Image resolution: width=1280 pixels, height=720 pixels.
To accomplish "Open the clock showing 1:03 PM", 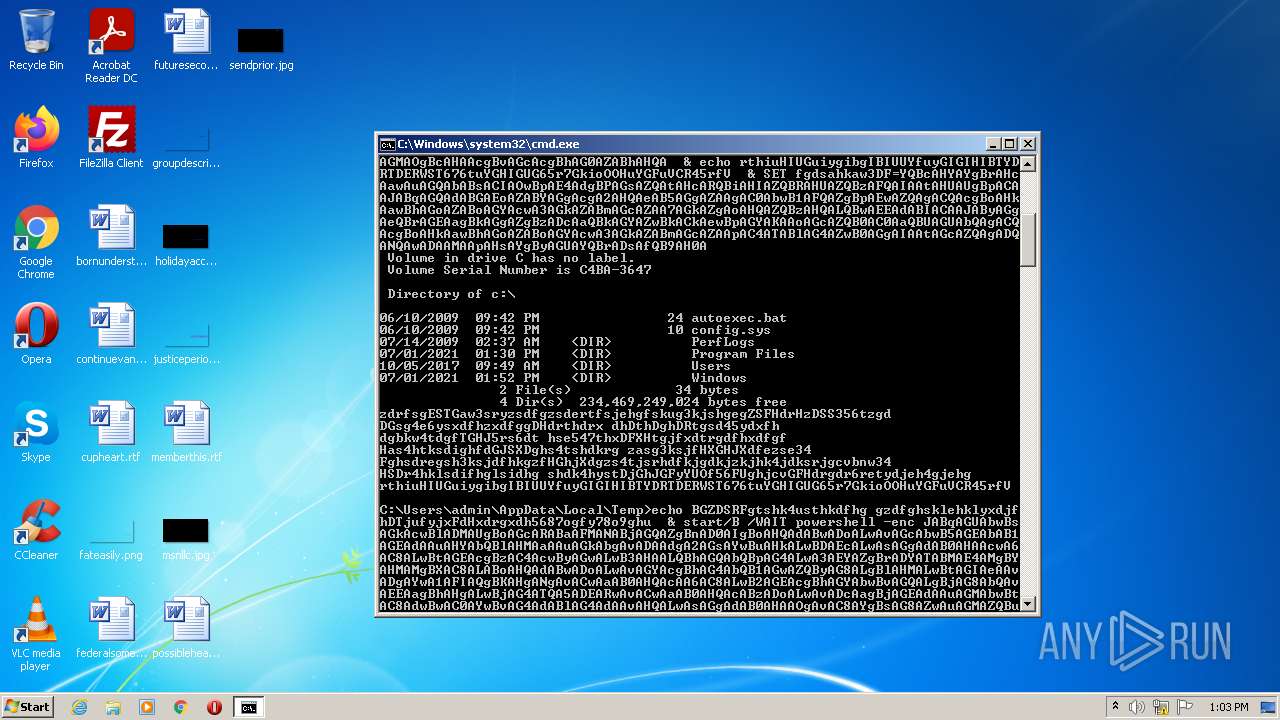I will click(x=1228, y=707).
